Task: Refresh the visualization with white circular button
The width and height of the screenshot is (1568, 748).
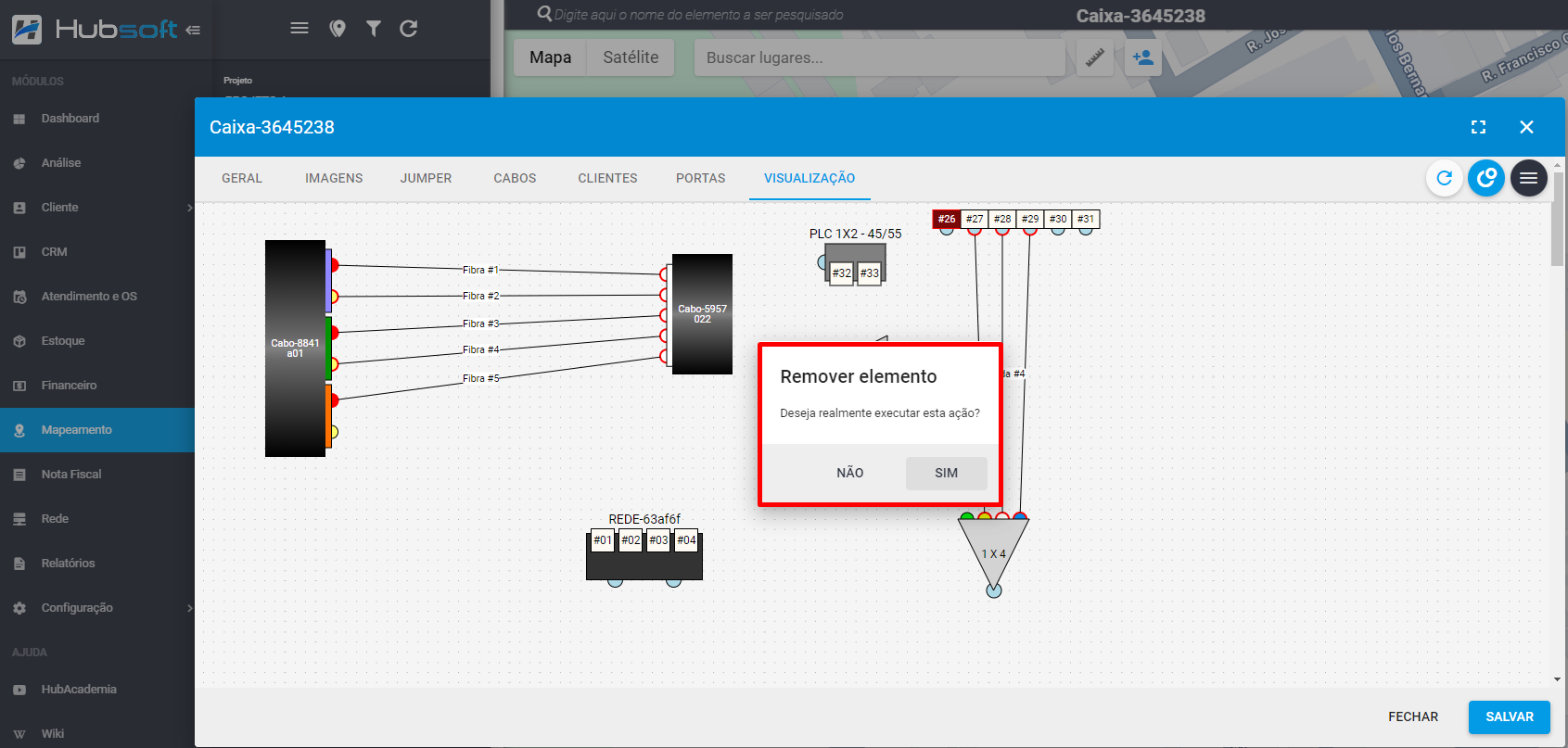Action: click(1444, 178)
